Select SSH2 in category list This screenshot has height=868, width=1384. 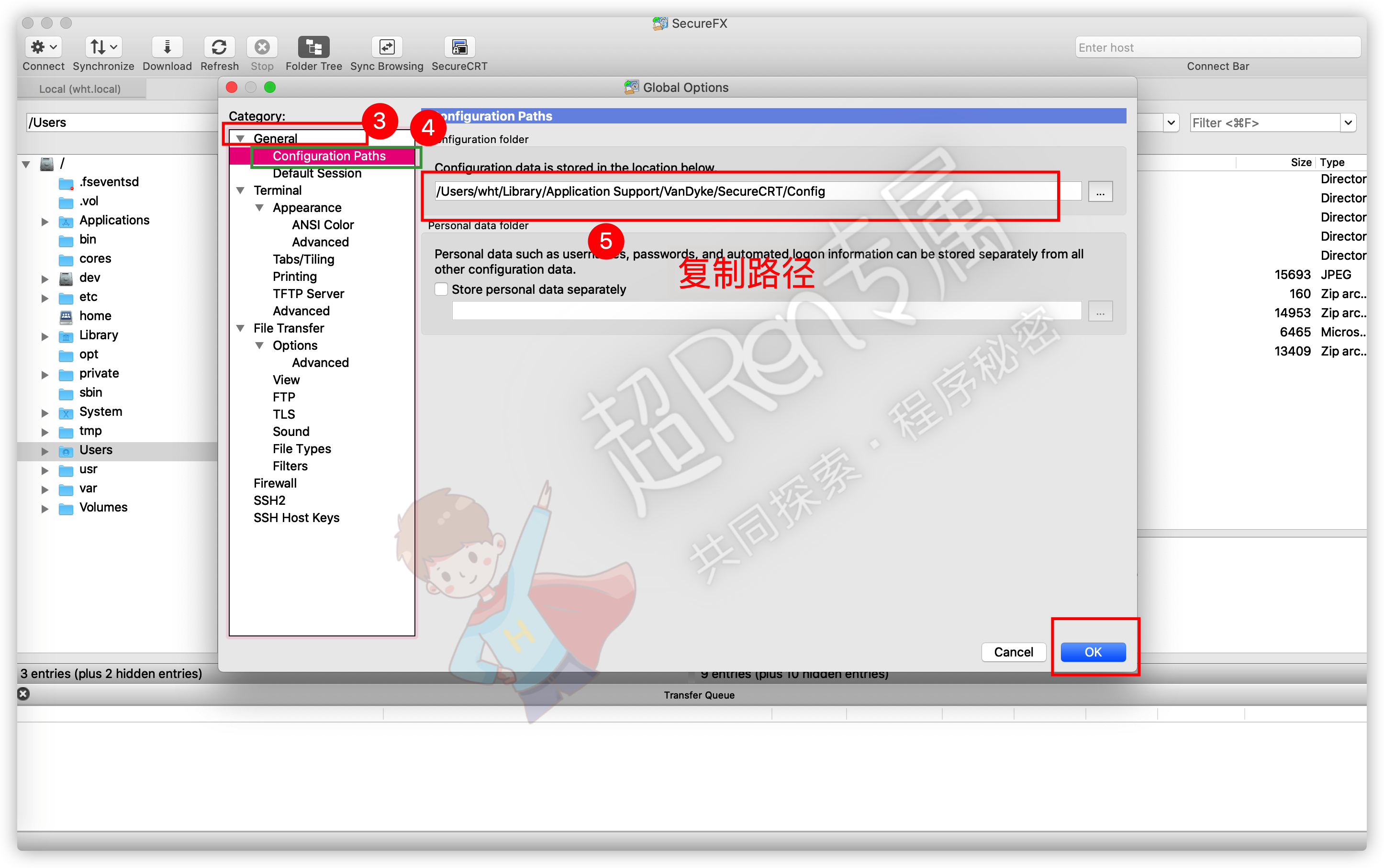(x=268, y=499)
